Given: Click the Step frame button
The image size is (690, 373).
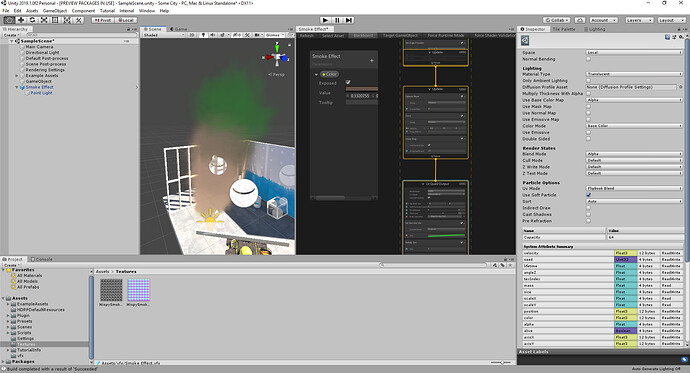Looking at the screenshot, I should click(x=349, y=20).
